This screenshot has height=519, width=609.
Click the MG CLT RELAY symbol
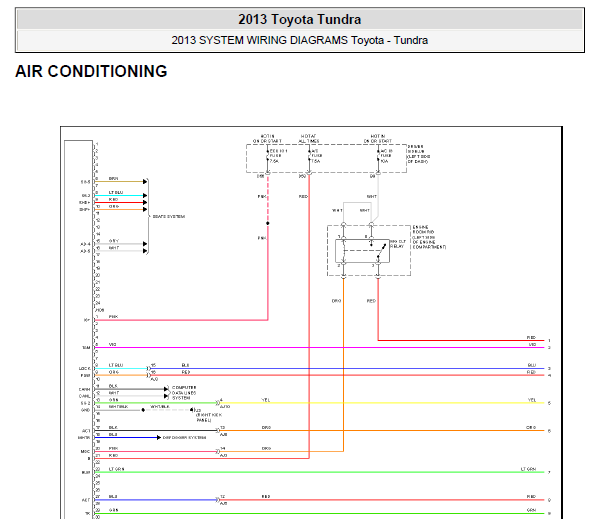pos(362,251)
